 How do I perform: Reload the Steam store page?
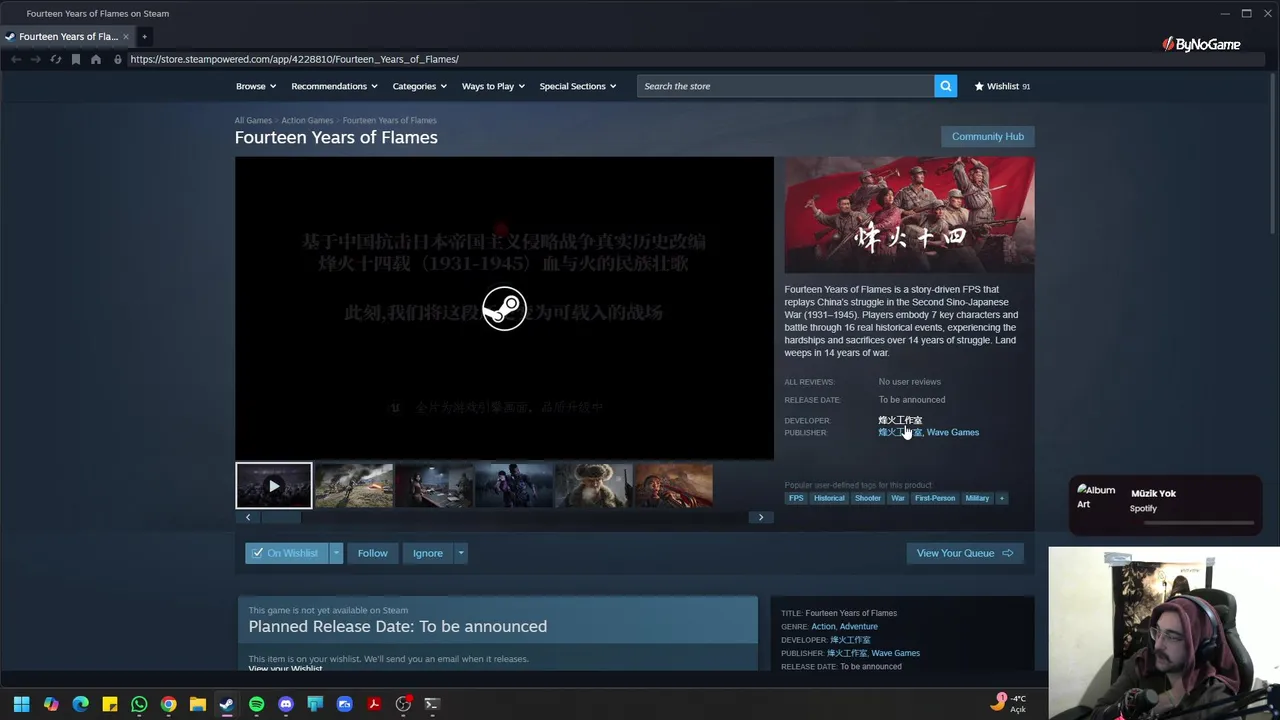(56, 59)
